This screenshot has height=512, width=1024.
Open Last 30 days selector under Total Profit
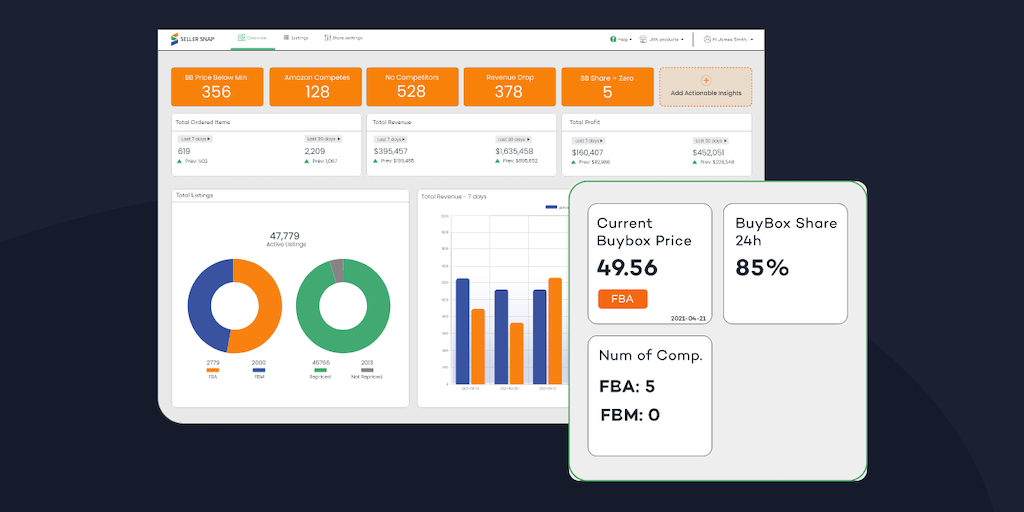711,140
